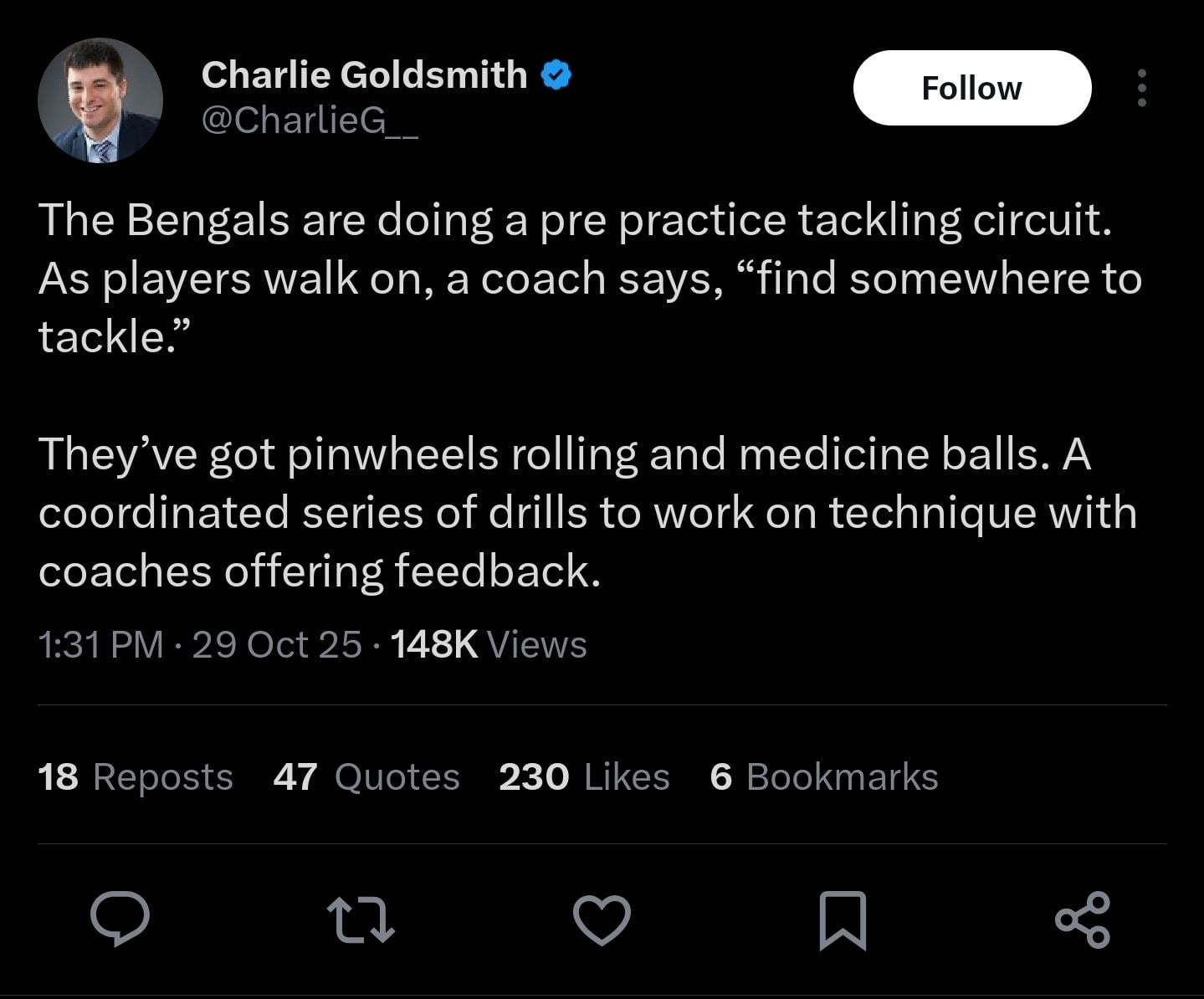The width and height of the screenshot is (1204, 999).
Task: Click the paragraph mentioning pinwheels and medicine balls
Action: (587, 512)
